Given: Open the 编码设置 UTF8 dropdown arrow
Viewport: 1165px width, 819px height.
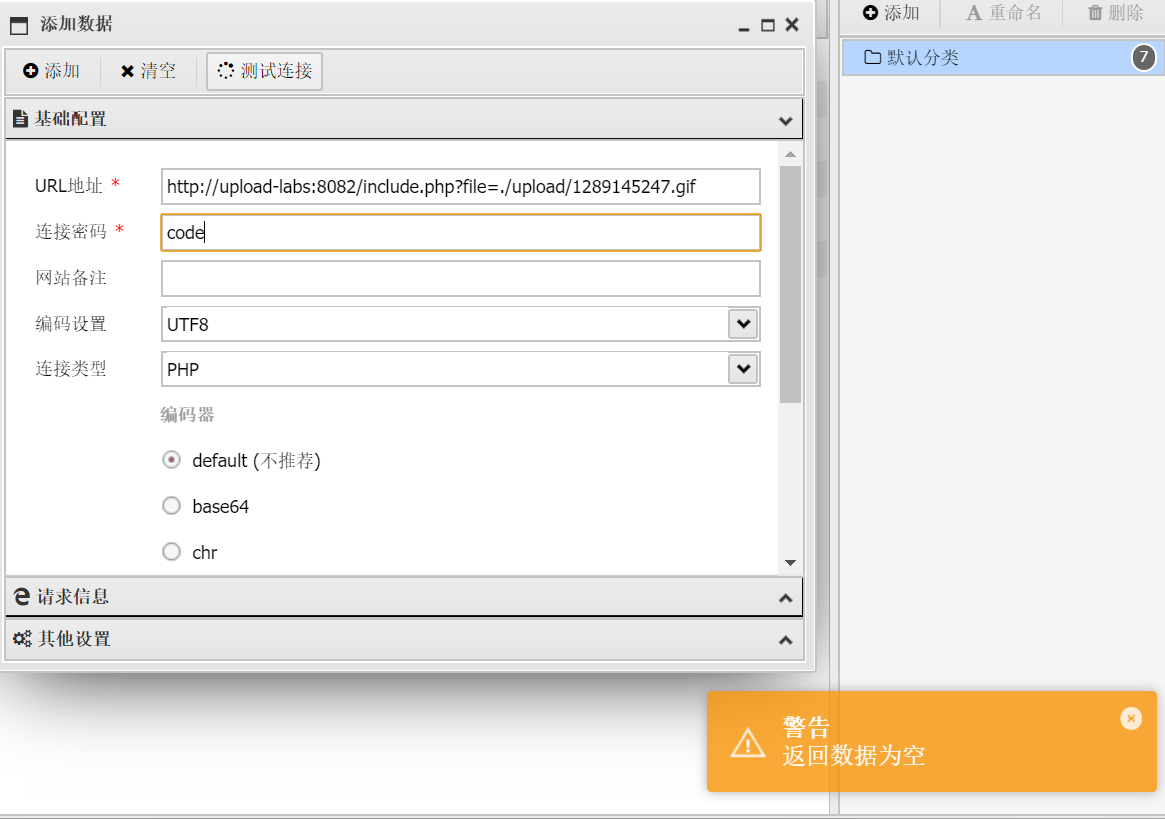Looking at the screenshot, I should (743, 324).
